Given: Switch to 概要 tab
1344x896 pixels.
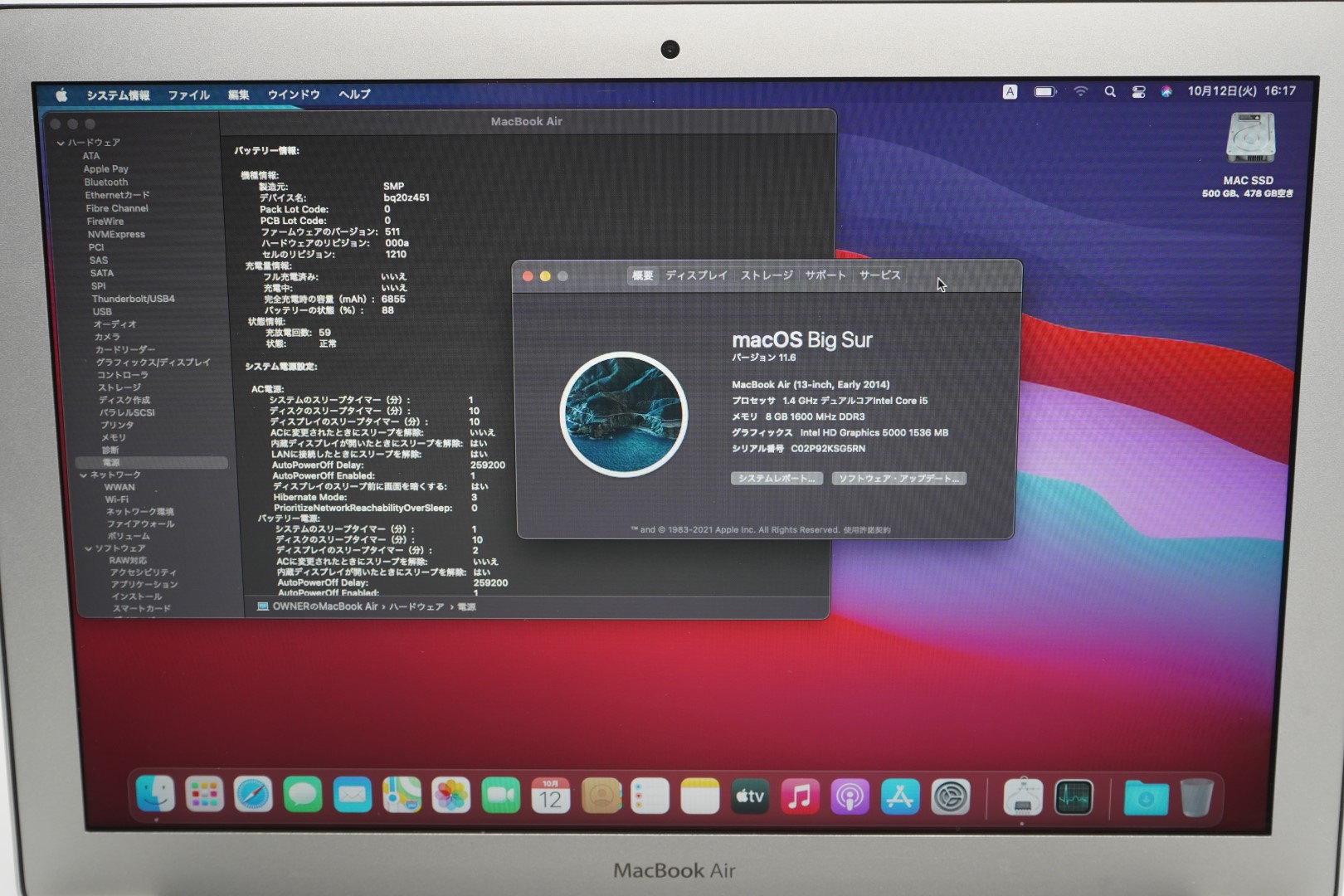Looking at the screenshot, I should click(643, 275).
